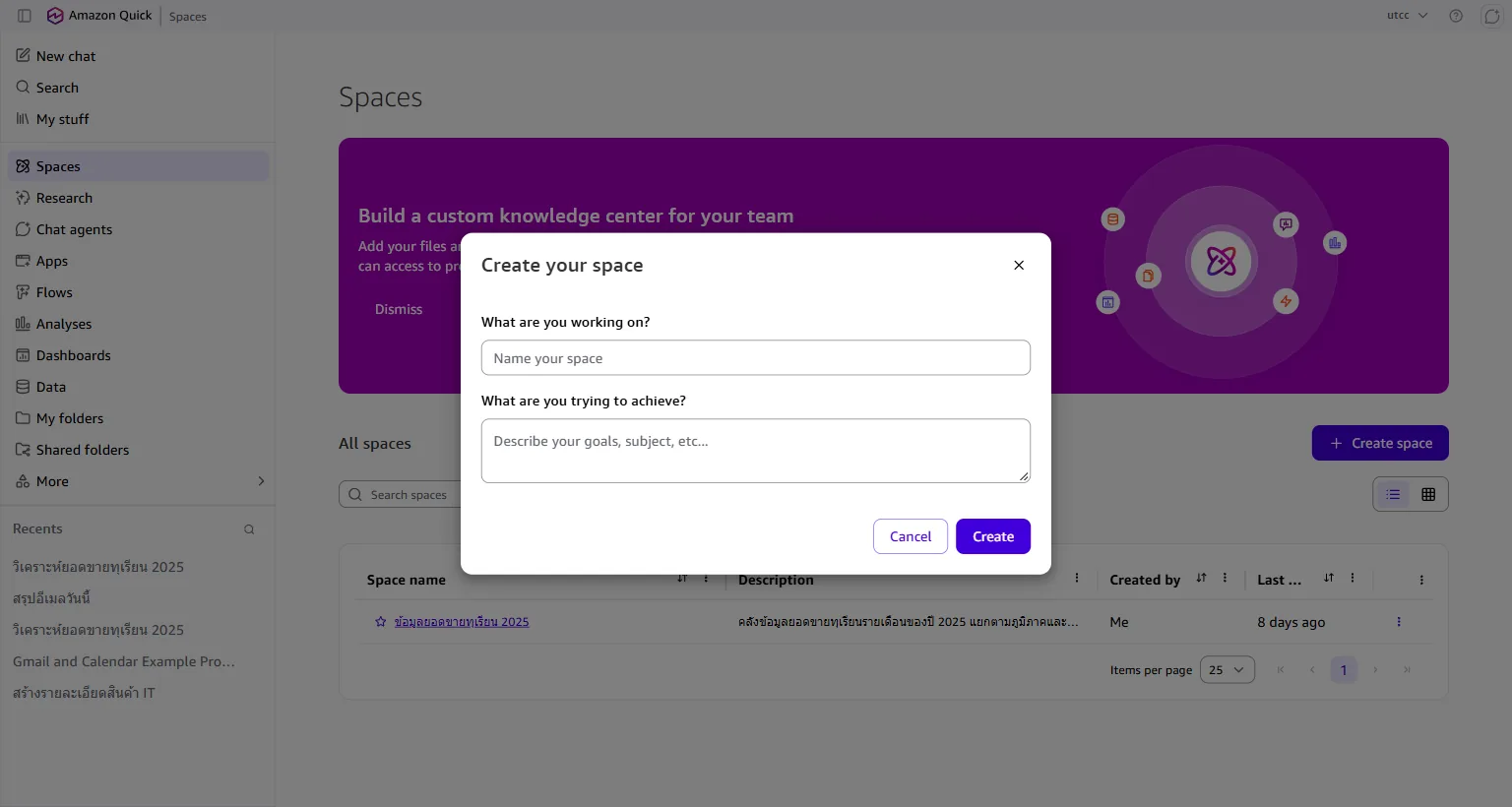Viewport: 1512px width, 807px height.
Task: Switch to grid view
Action: [x=1428, y=494]
